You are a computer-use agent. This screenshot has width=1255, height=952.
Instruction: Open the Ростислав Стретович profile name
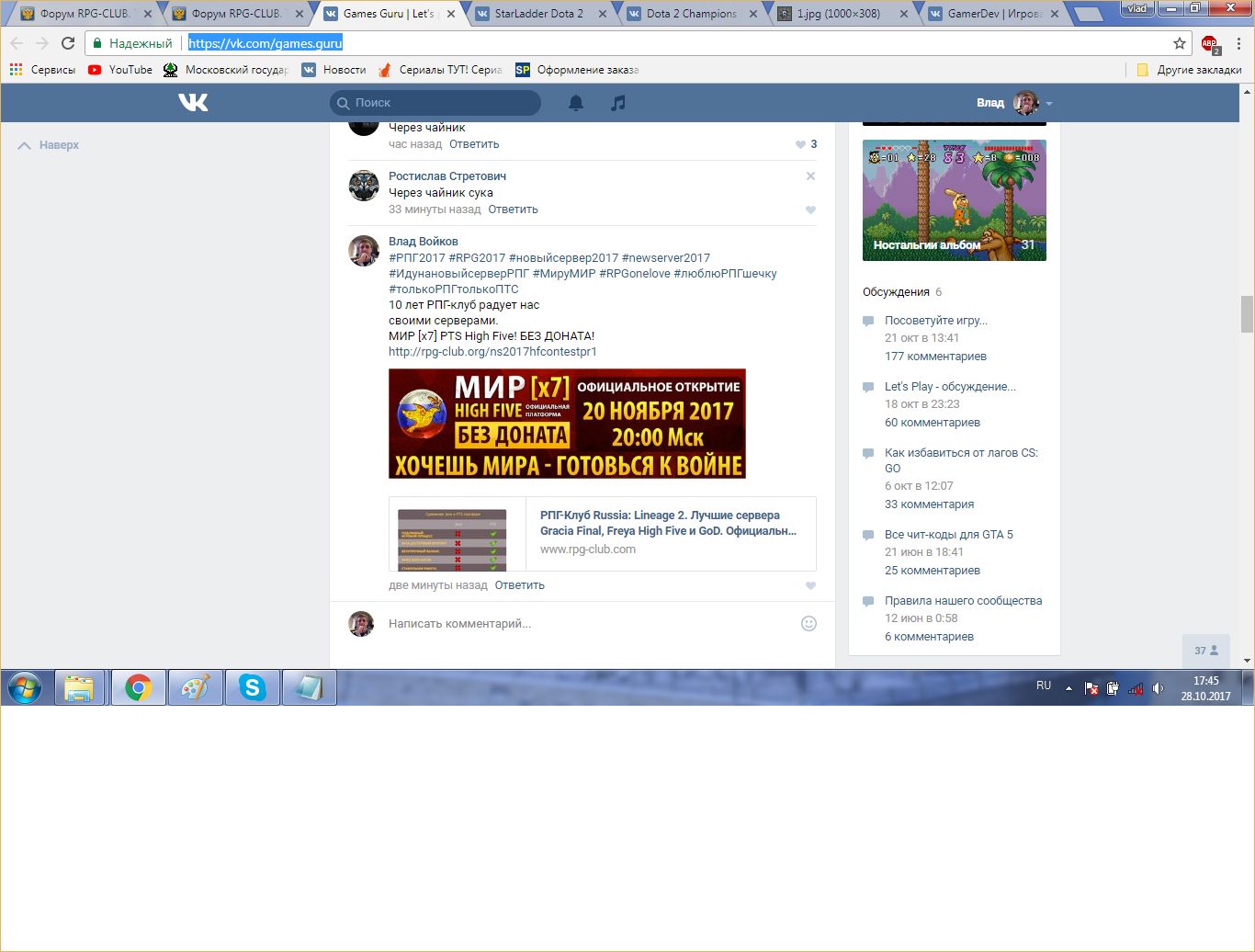pyautogui.click(x=447, y=176)
